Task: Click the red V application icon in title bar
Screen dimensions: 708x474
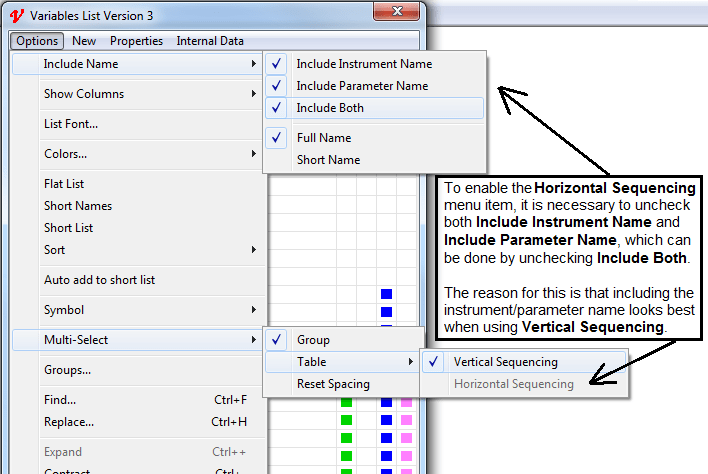Action: 17,16
